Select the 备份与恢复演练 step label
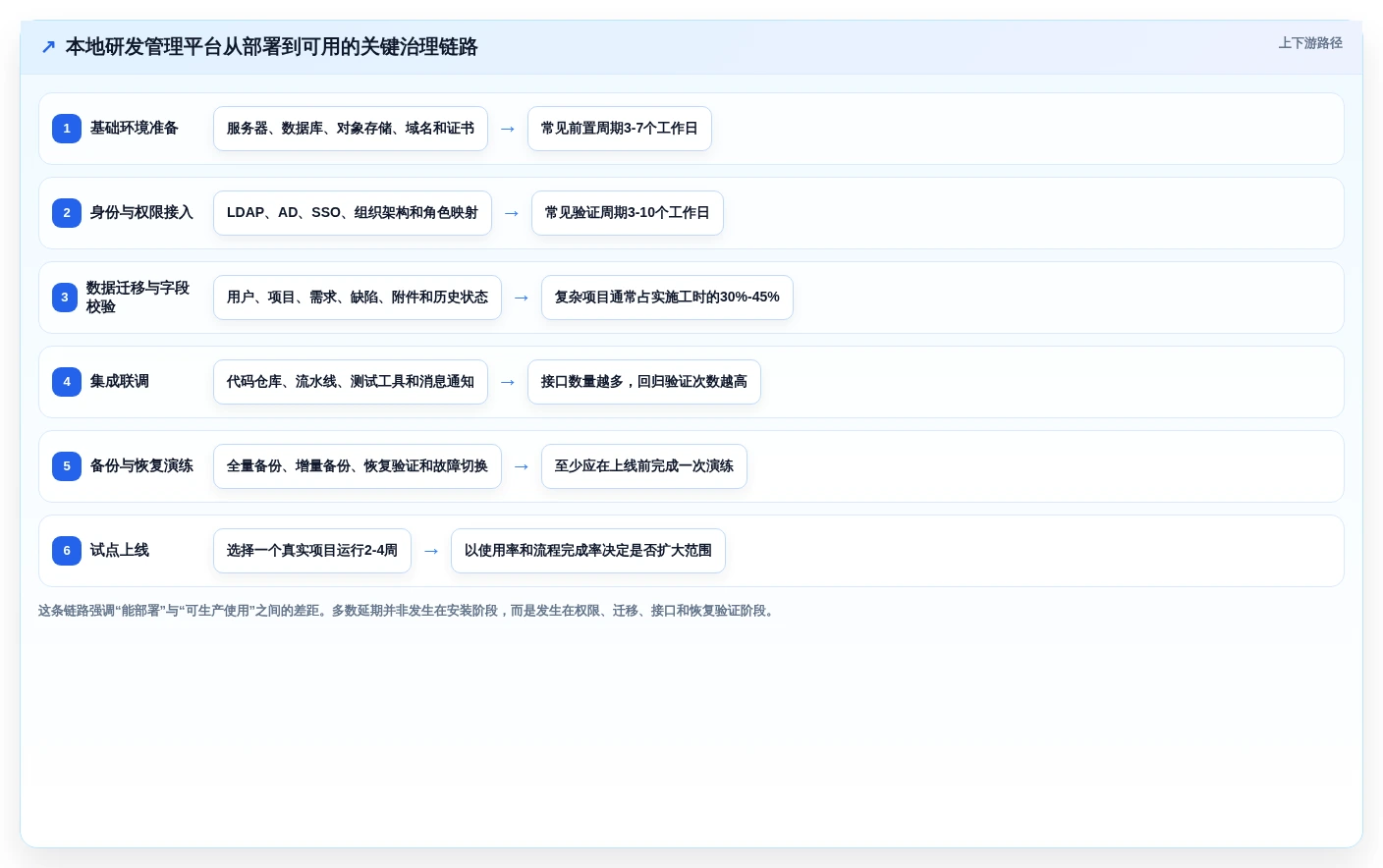The width and height of the screenshot is (1383, 868). (x=141, y=465)
